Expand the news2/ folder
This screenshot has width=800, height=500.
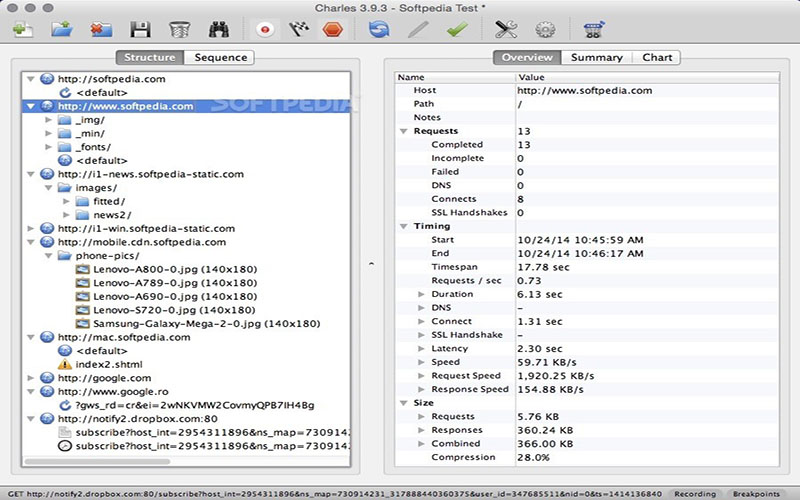[66, 215]
